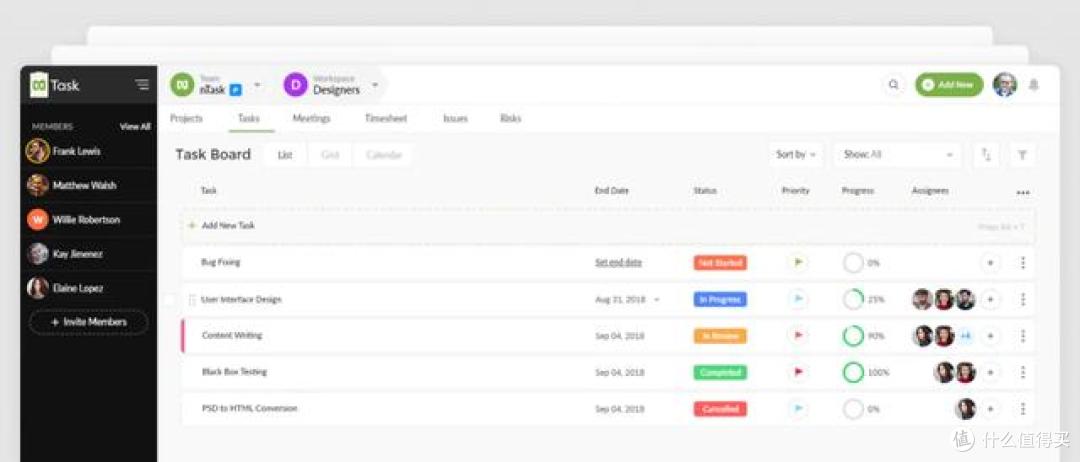Collapse the sidebar with hamburger icon
Screen dimensions: 1080x462
click(x=143, y=85)
